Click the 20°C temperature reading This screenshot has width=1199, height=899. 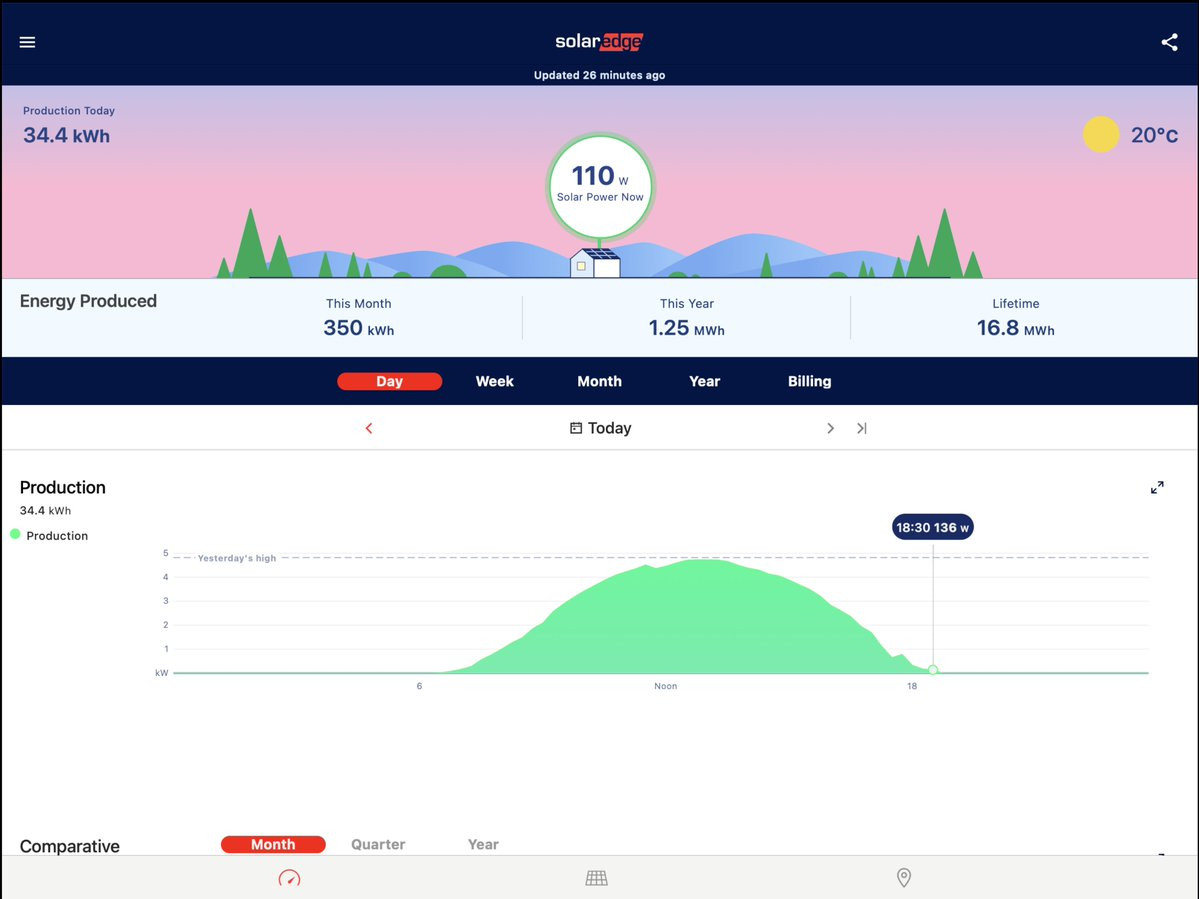(x=1154, y=135)
